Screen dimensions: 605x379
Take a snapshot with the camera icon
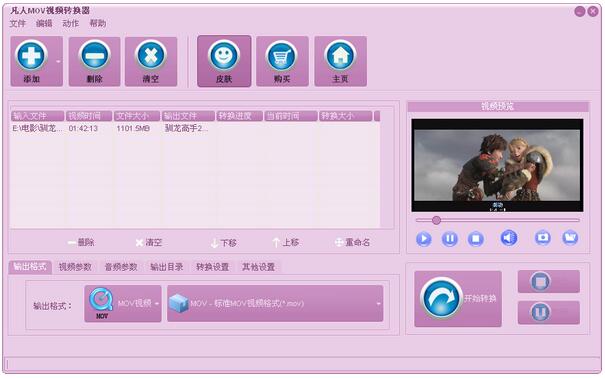pos(542,238)
